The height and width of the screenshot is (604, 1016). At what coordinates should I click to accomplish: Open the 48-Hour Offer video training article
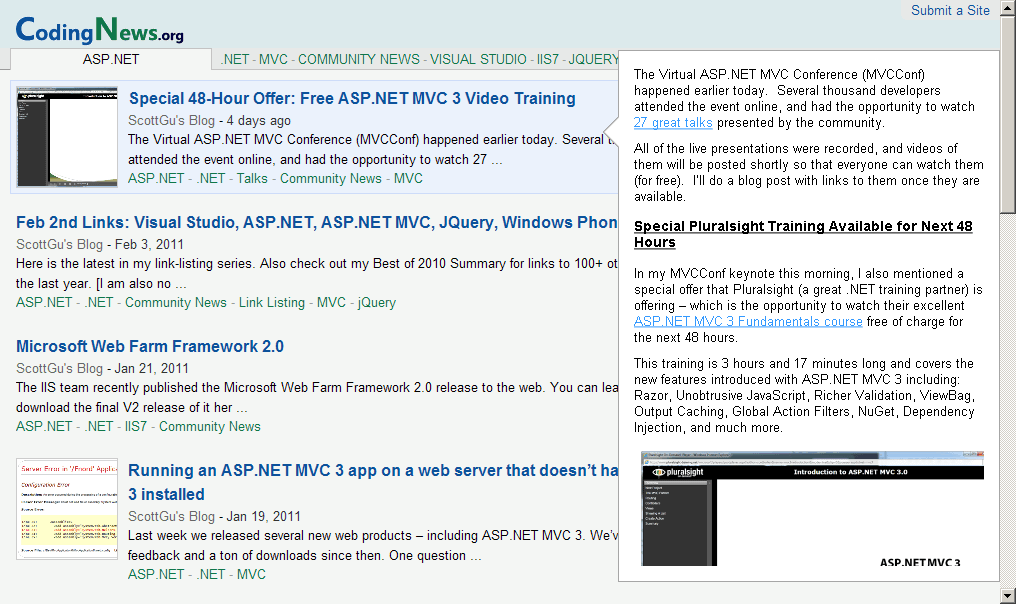click(x=352, y=99)
